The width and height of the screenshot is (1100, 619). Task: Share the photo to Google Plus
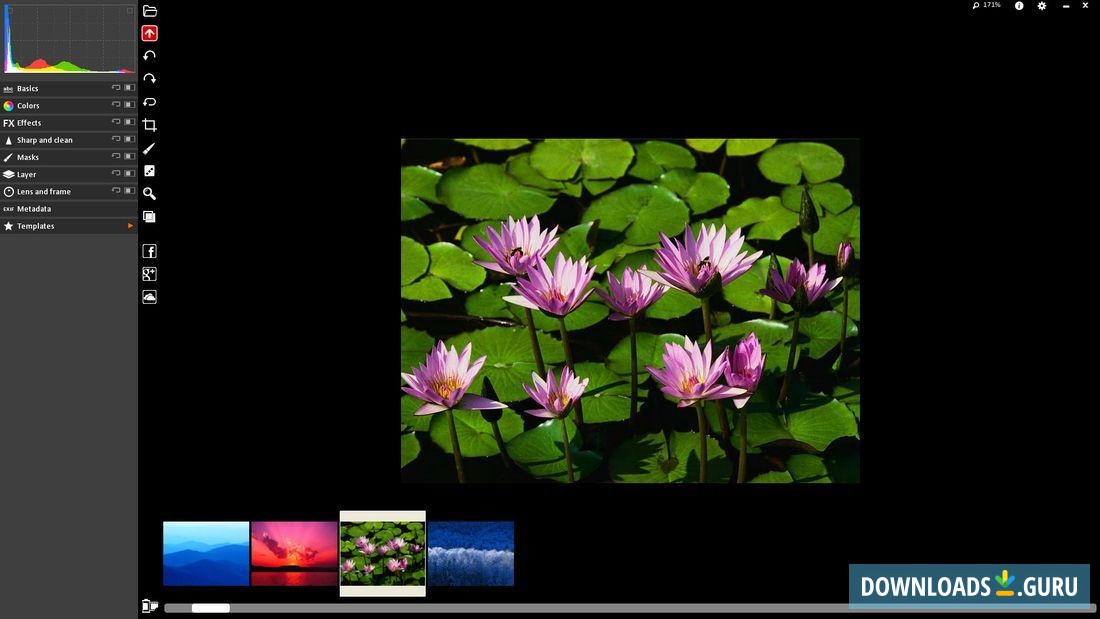149,274
